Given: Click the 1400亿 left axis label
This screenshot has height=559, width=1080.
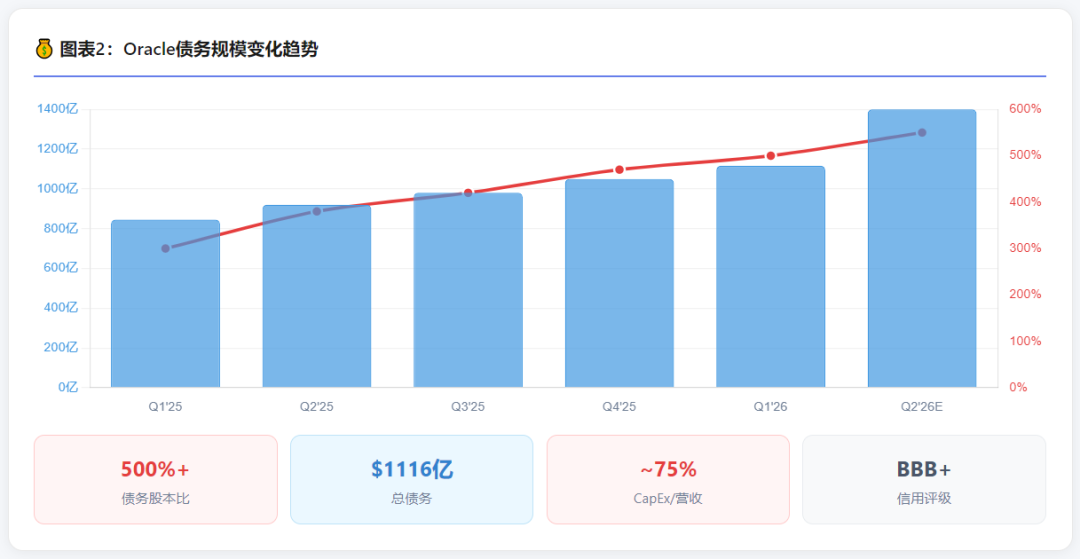Looking at the screenshot, I should click(x=56, y=109).
